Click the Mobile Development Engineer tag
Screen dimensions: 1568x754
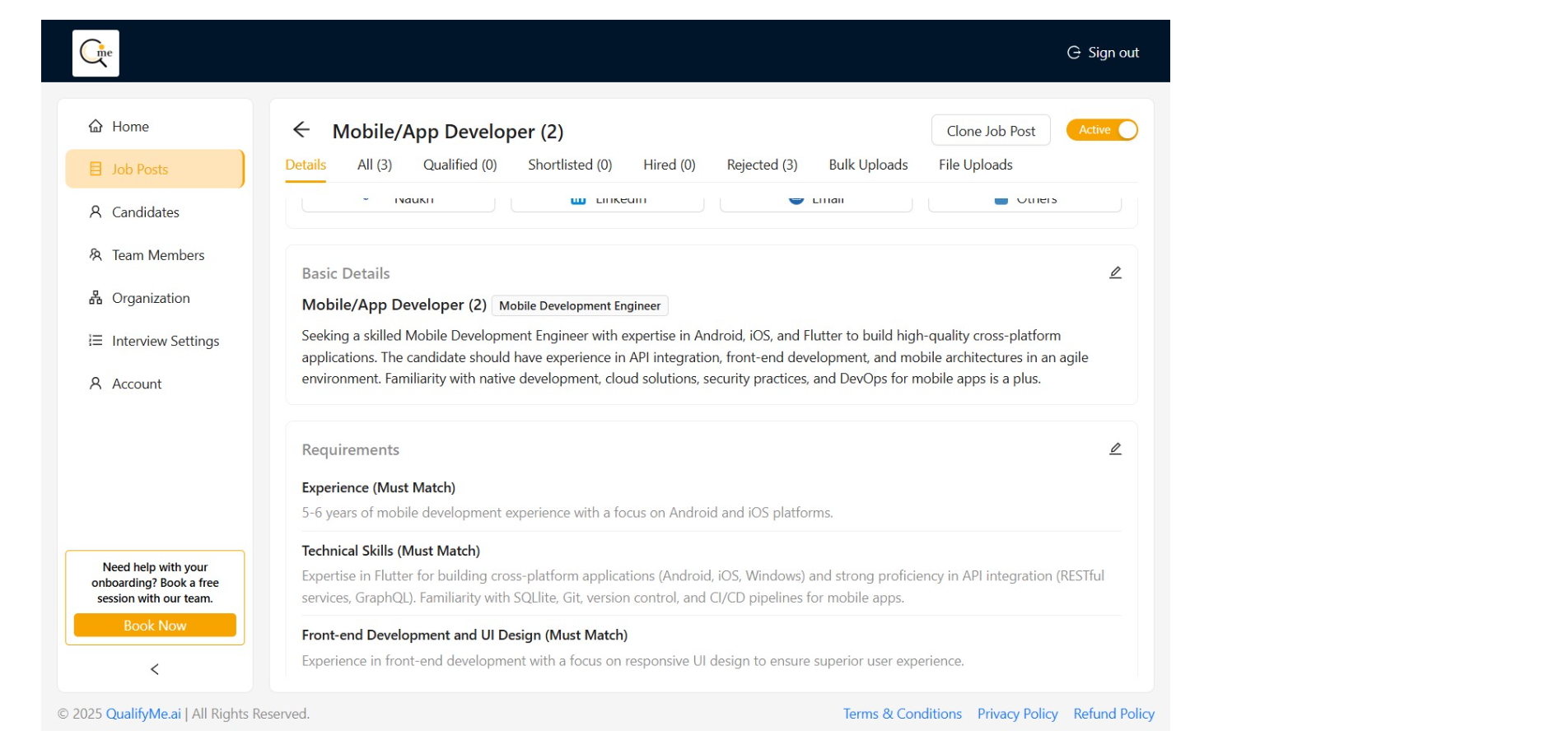[x=580, y=306]
